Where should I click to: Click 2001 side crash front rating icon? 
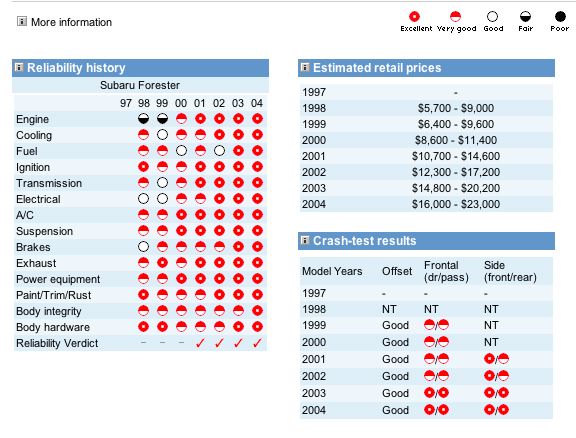point(489,359)
